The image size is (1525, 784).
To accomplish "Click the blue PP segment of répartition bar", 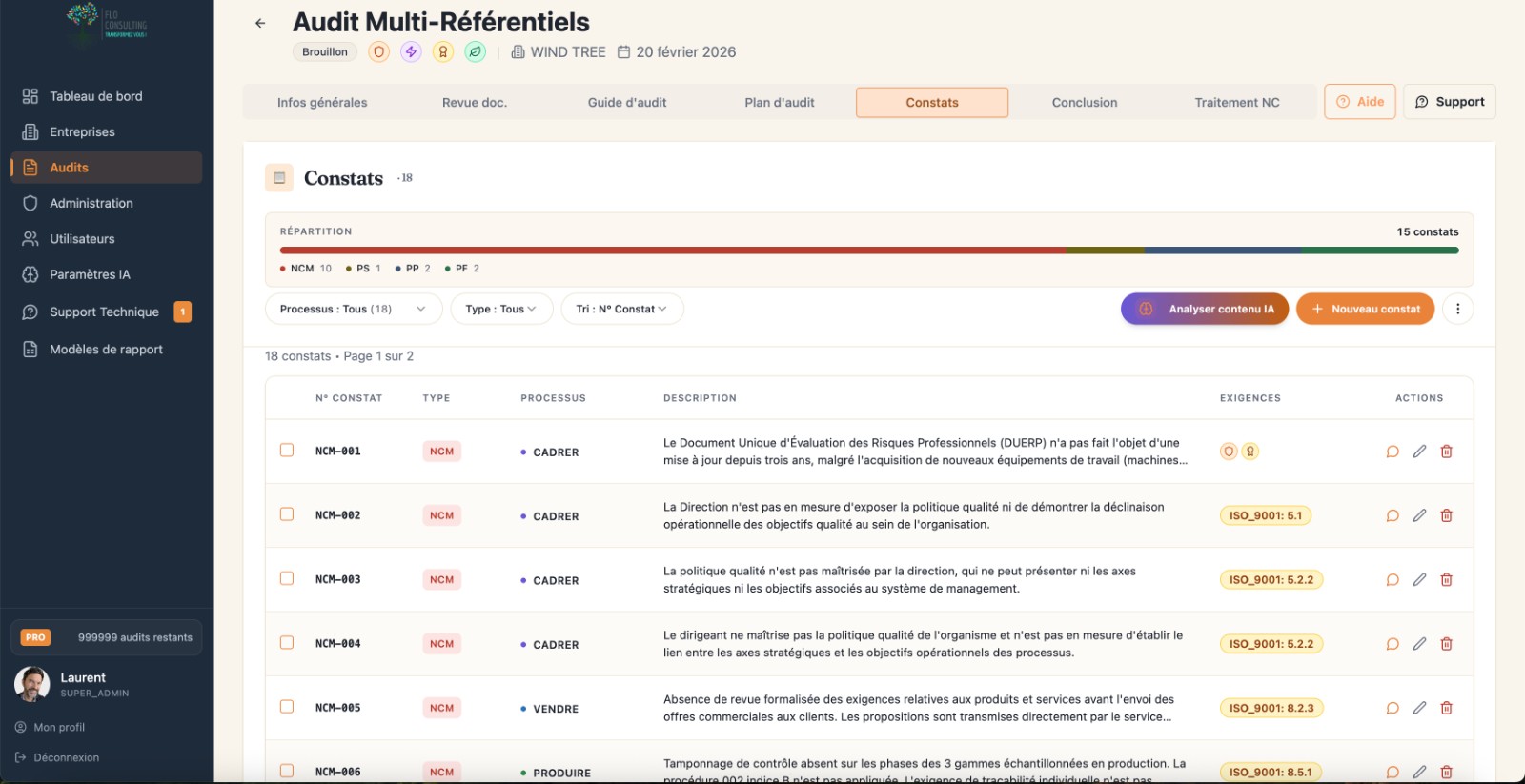I will click(1223, 251).
